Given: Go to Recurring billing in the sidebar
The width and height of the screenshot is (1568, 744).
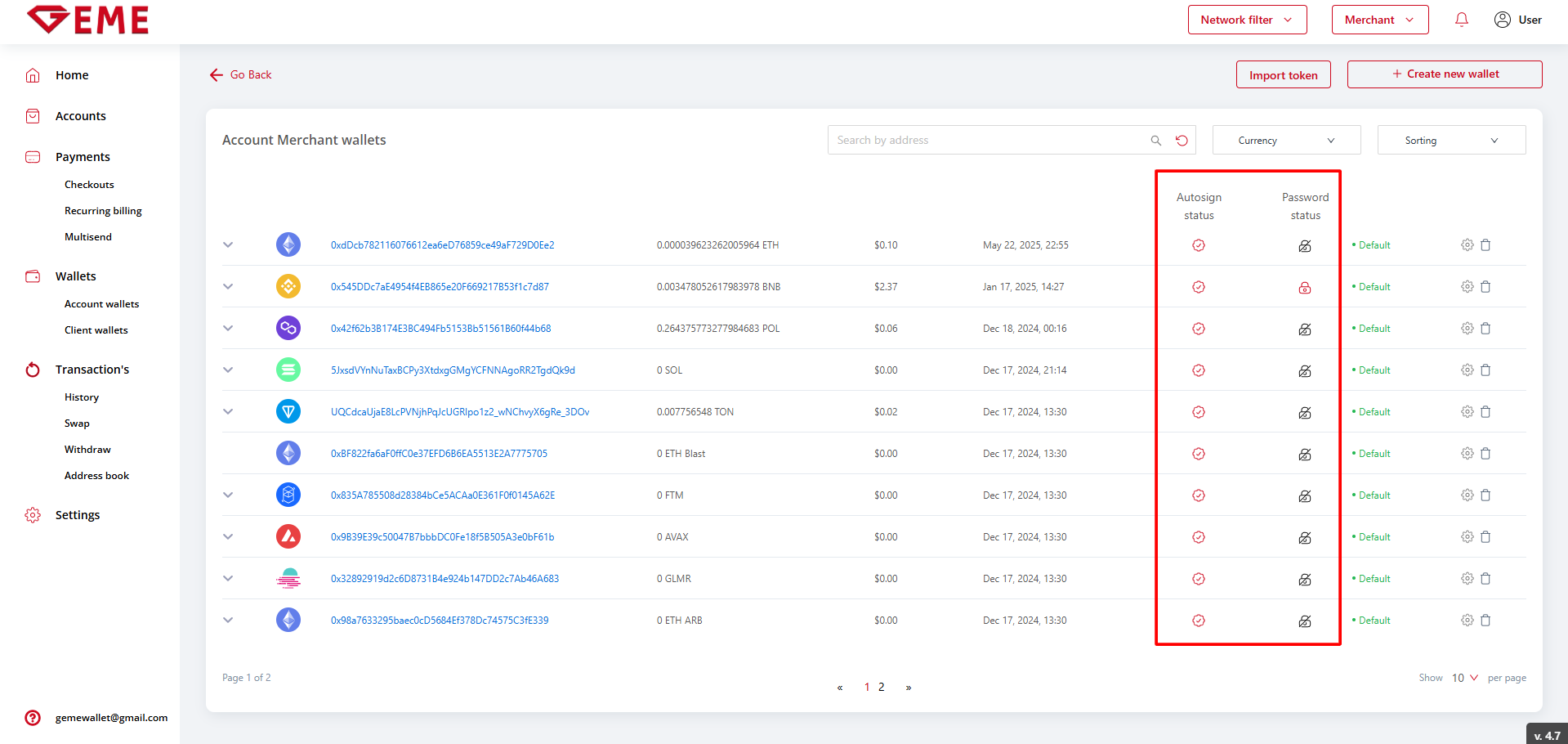Looking at the screenshot, I should tap(103, 211).
